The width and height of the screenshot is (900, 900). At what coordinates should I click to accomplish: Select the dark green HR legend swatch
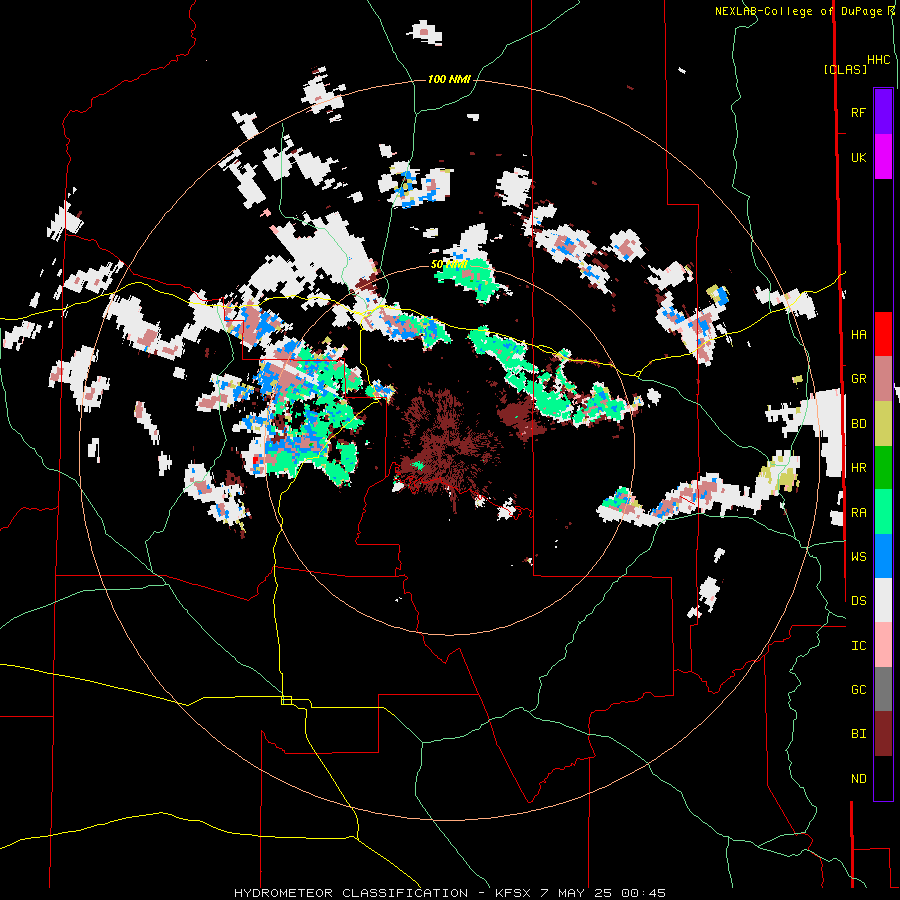883,468
